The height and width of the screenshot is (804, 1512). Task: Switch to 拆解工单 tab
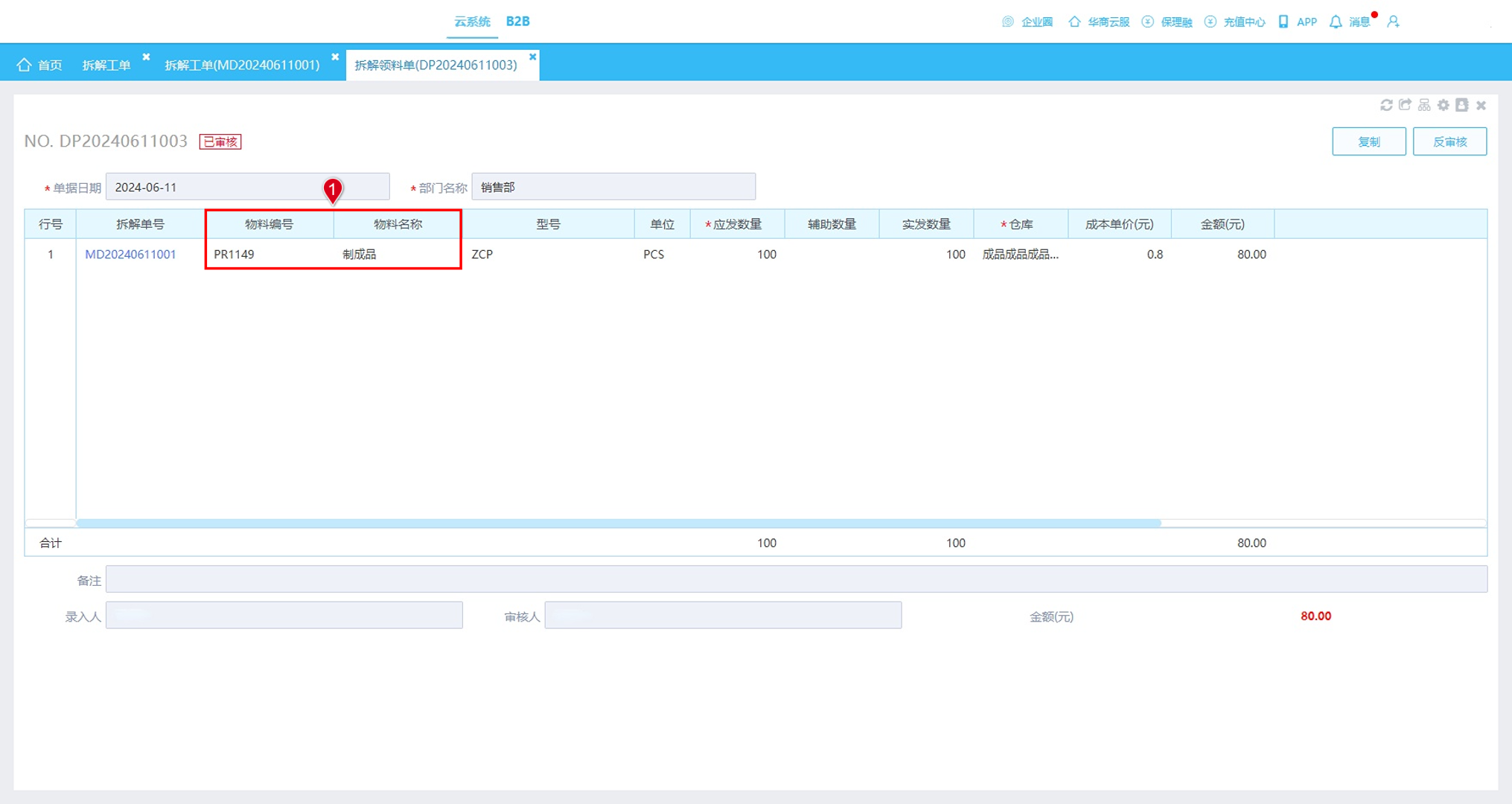(x=106, y=65)
